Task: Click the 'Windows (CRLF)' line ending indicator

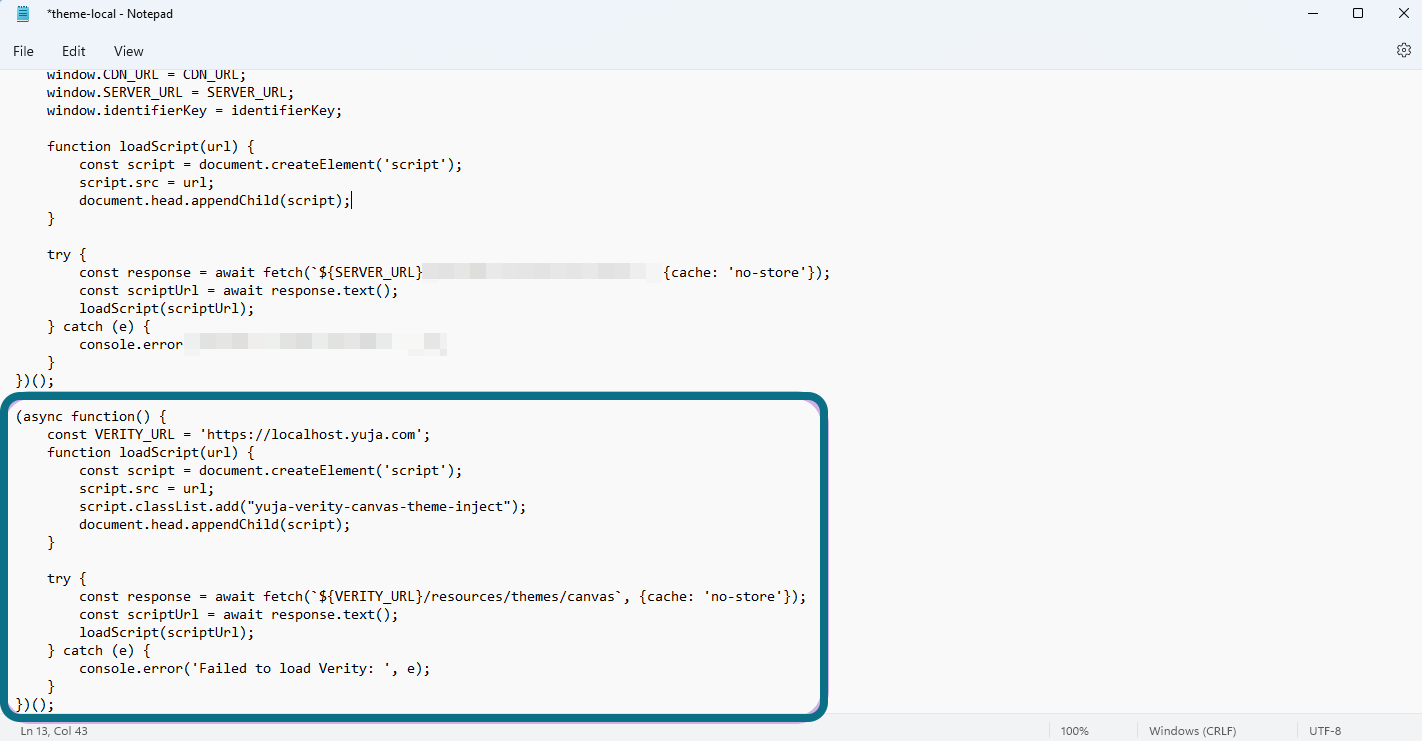Action: pos(1195,731)
